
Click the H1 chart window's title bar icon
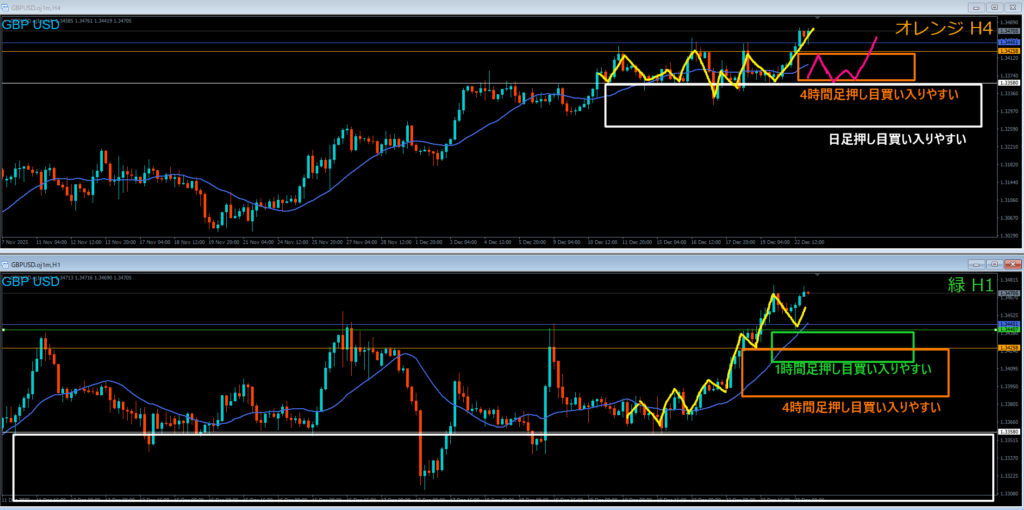(5, 265)
